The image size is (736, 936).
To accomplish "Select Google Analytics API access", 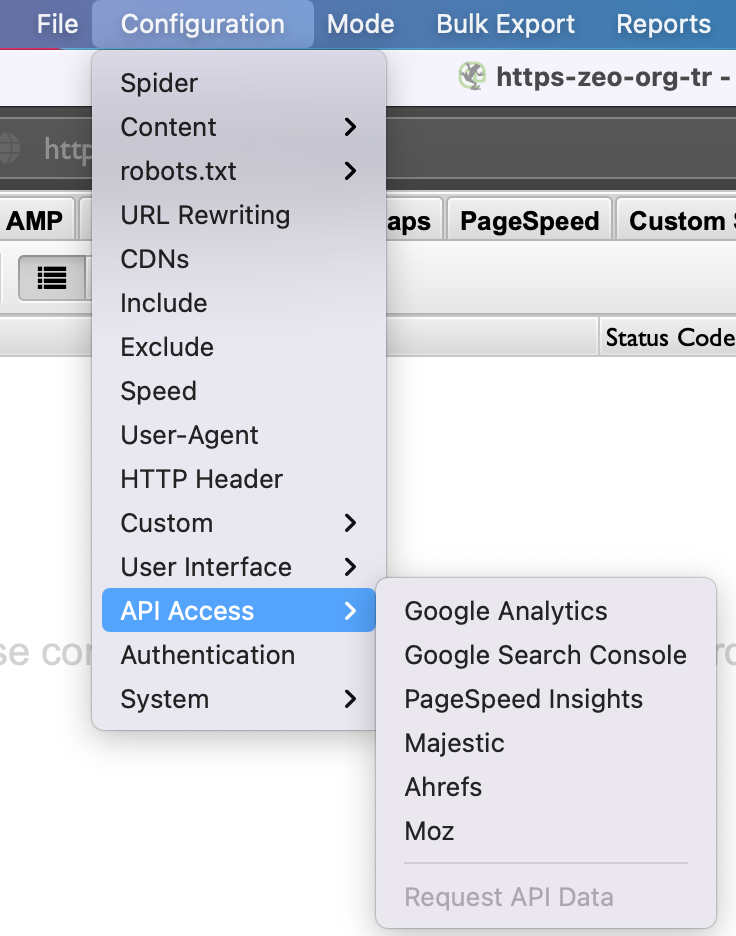I will 546,611.
